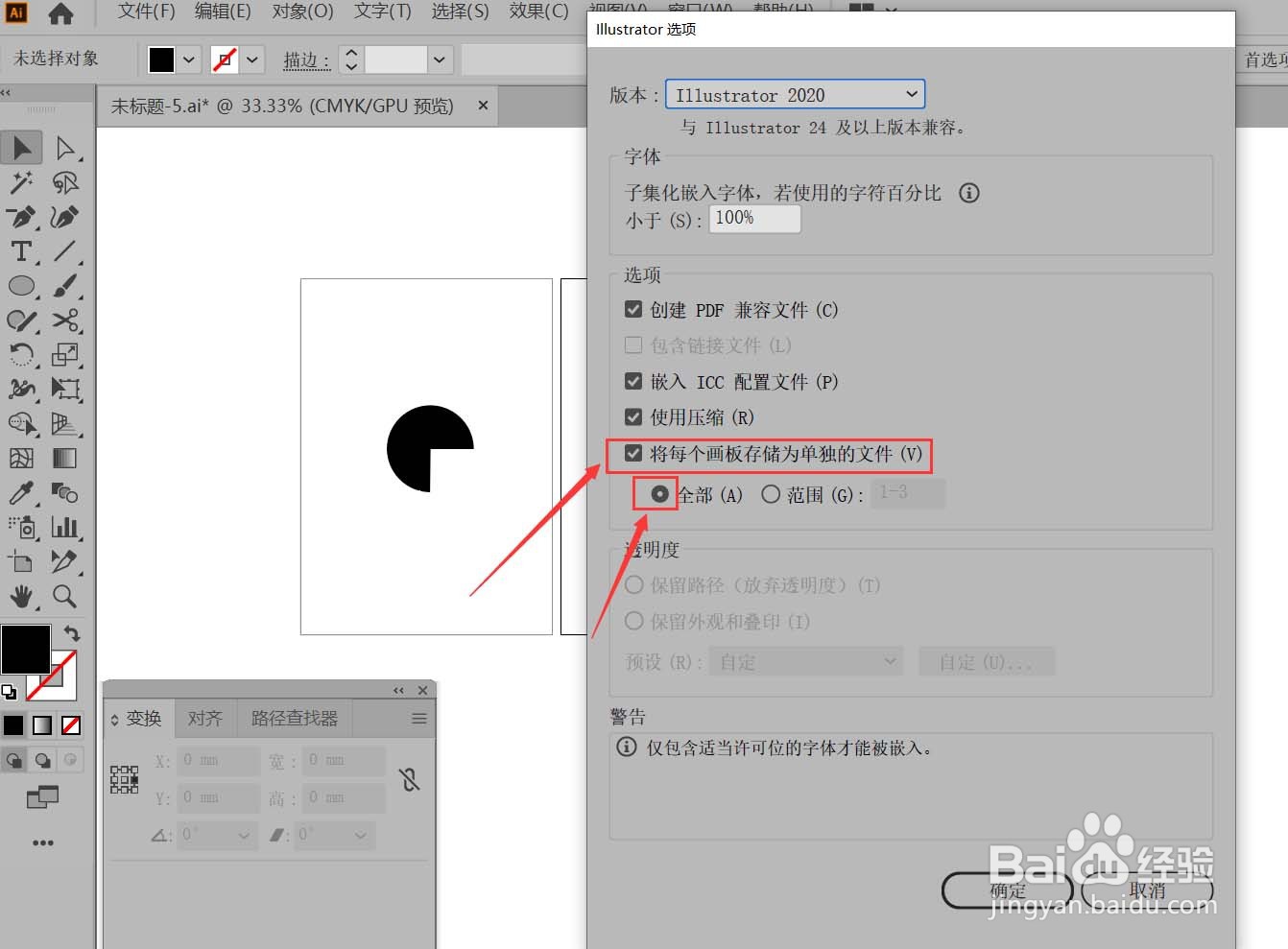This screenshot has height=949, width=1288.
Task: Pick the Shape Builder tool
Action: 21,424
